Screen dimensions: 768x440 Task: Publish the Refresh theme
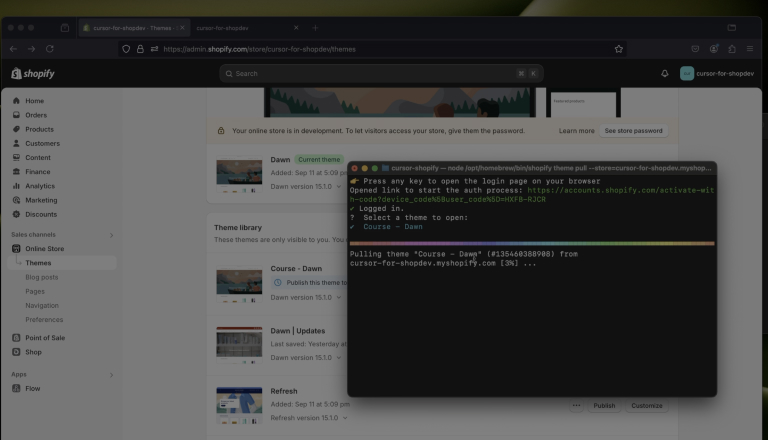[604, 406]
